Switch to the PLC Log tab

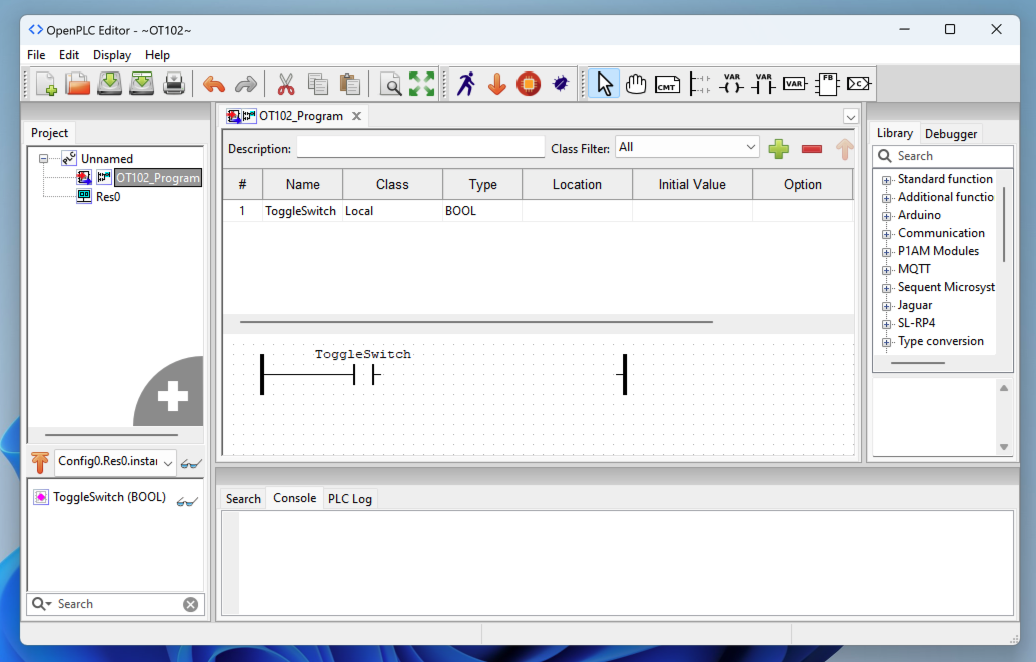coord(350,499)
